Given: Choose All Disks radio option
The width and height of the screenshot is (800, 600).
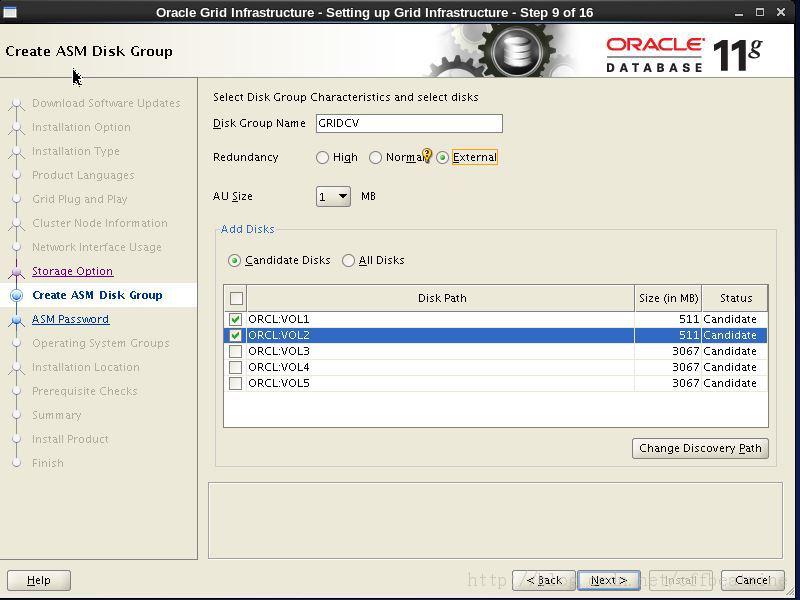Looking at the screenshot, I should point(348,261).
